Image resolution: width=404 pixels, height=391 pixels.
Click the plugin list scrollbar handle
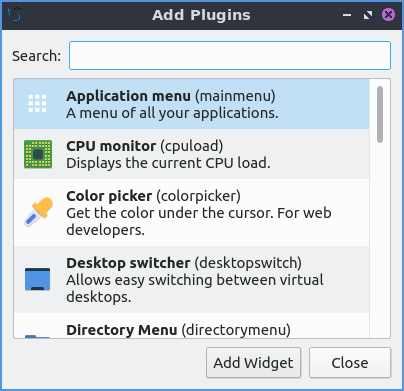tap(380, 114)
